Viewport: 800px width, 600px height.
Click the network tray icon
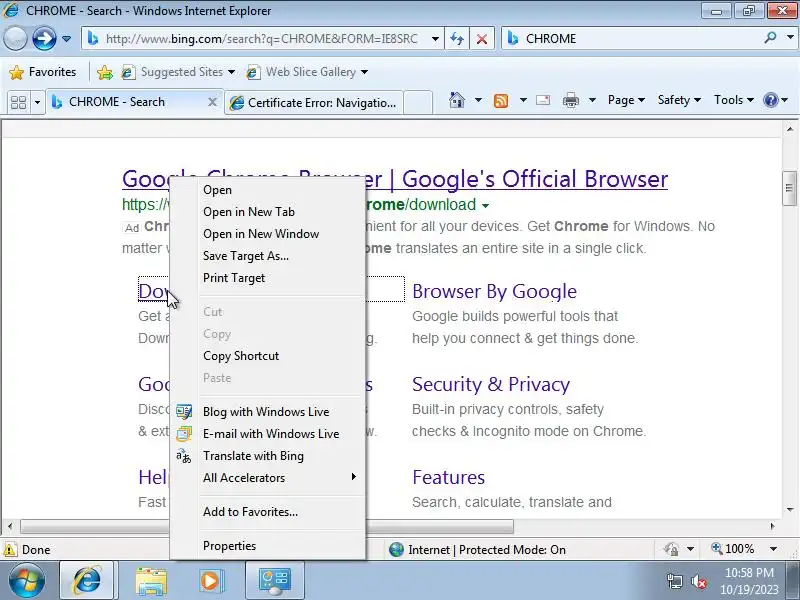[x=674, y=581]
